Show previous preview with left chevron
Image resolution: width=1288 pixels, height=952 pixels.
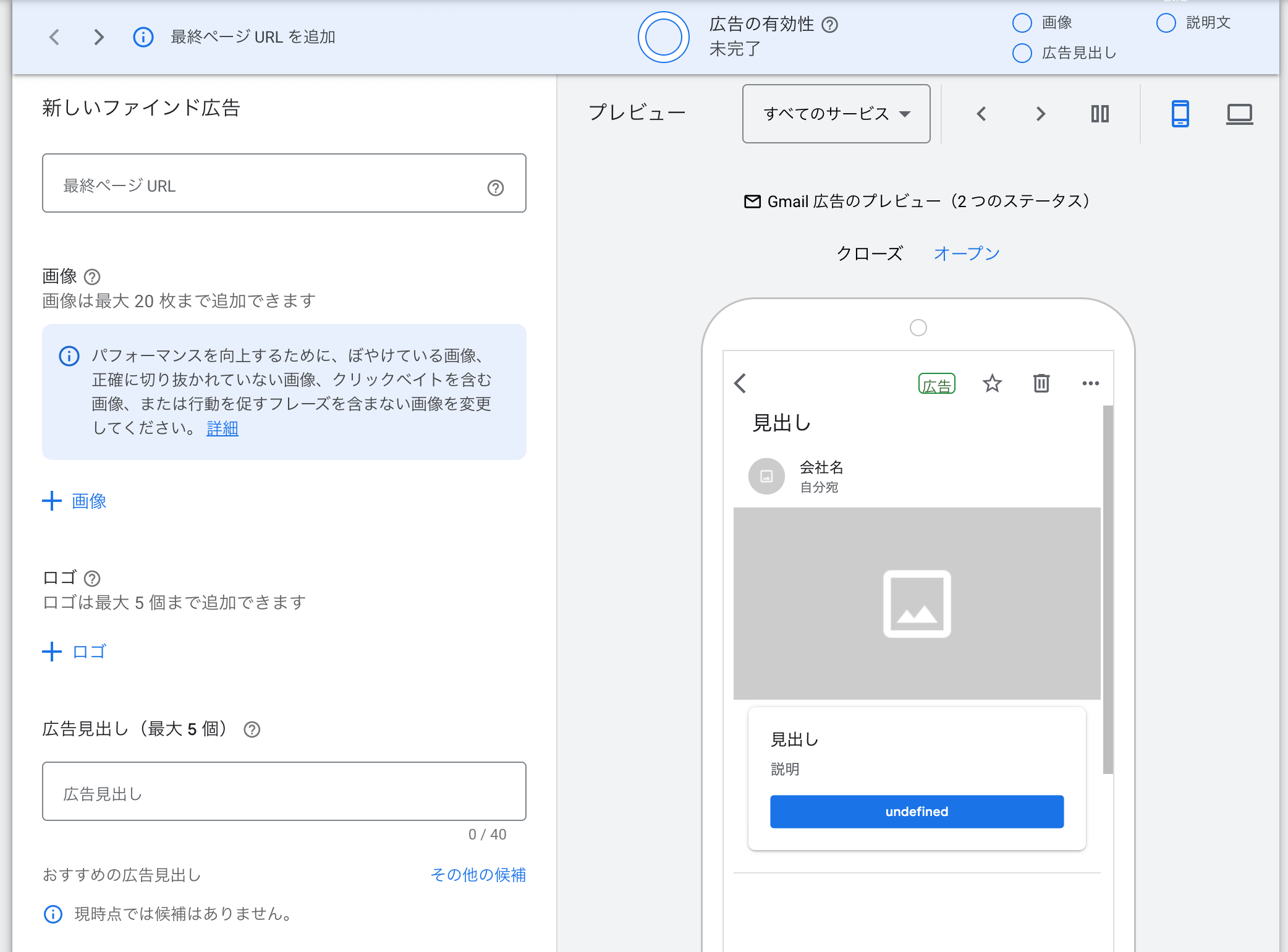[x=981, y=114]
